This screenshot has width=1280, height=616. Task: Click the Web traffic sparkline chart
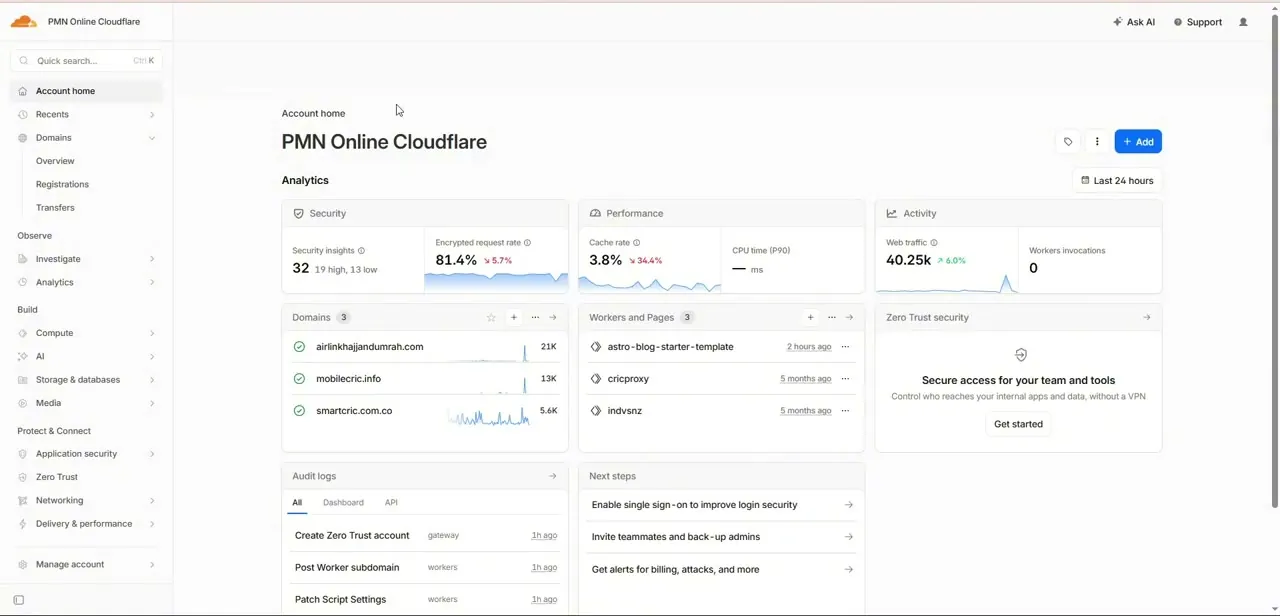click(947, 284)
